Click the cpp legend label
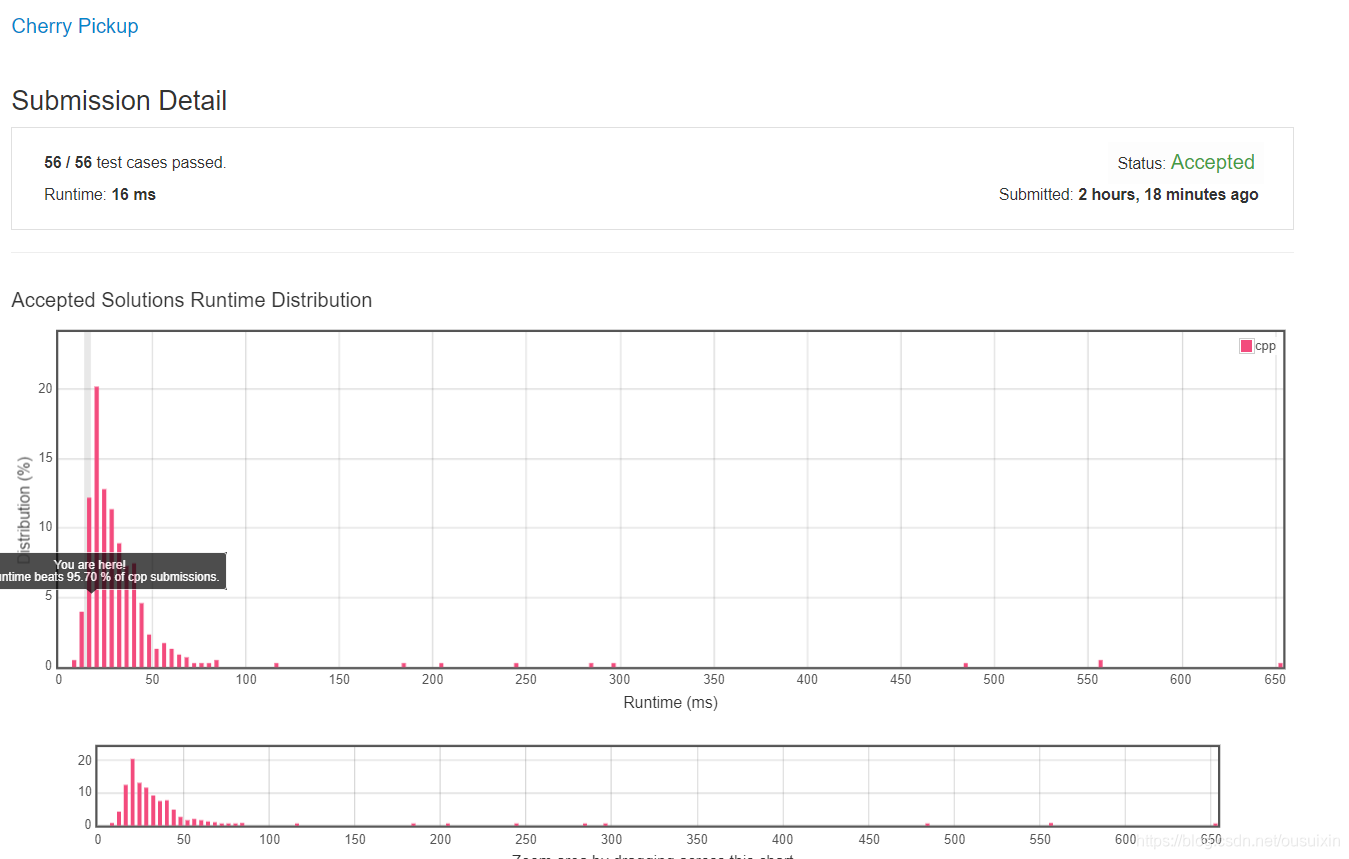1349x859 pixels. click(1265, 346)
